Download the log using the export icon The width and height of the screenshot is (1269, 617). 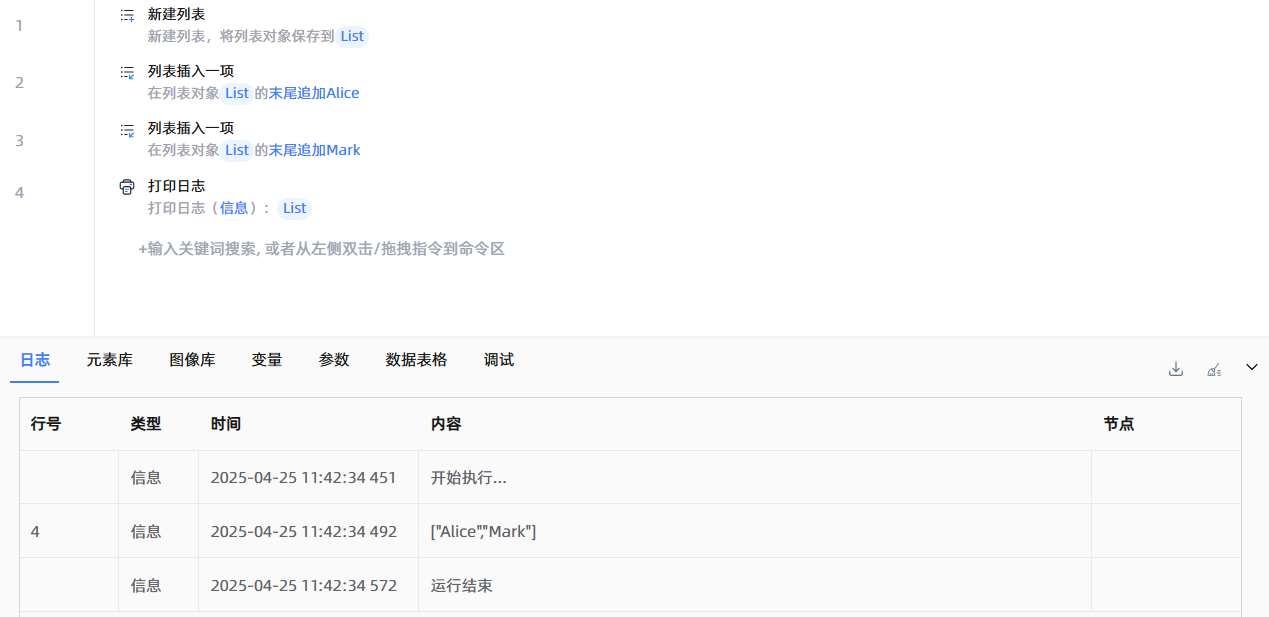(x=1176, y=369)
